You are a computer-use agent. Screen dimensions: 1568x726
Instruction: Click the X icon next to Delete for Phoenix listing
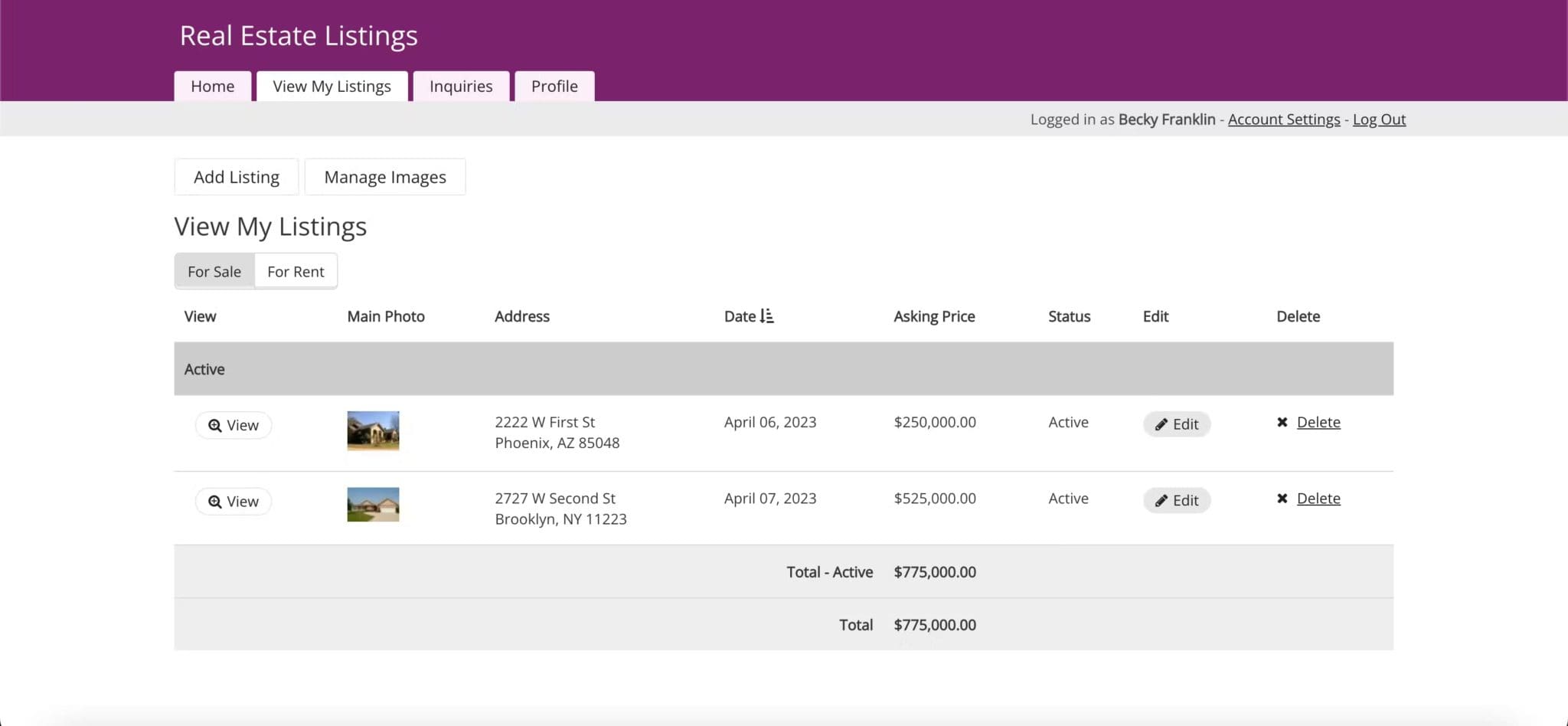(1283, 422)
